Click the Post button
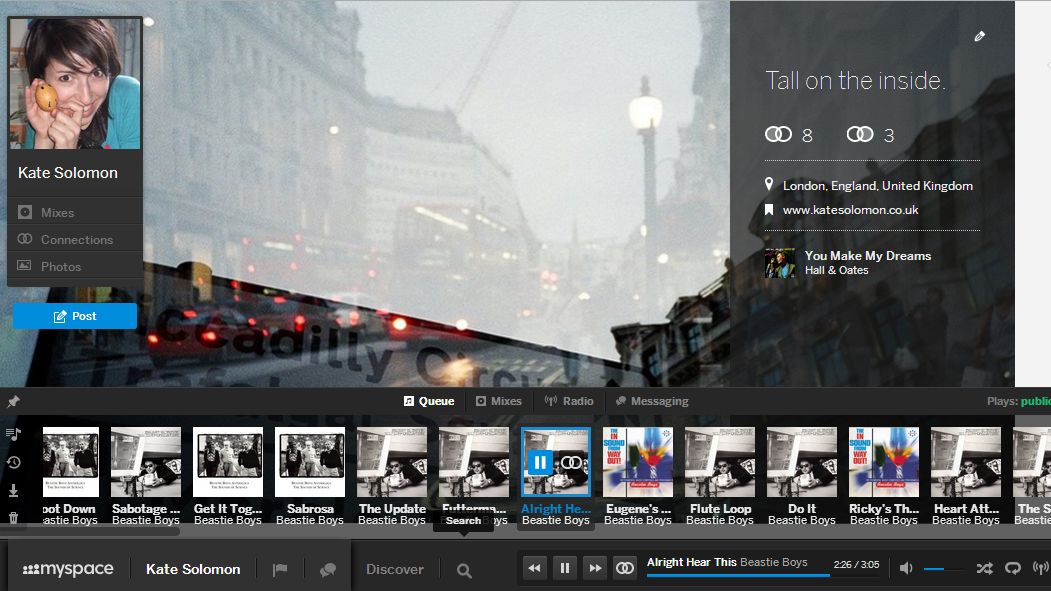This screenshot has width=1051, height=591. [x=74, y=315]
